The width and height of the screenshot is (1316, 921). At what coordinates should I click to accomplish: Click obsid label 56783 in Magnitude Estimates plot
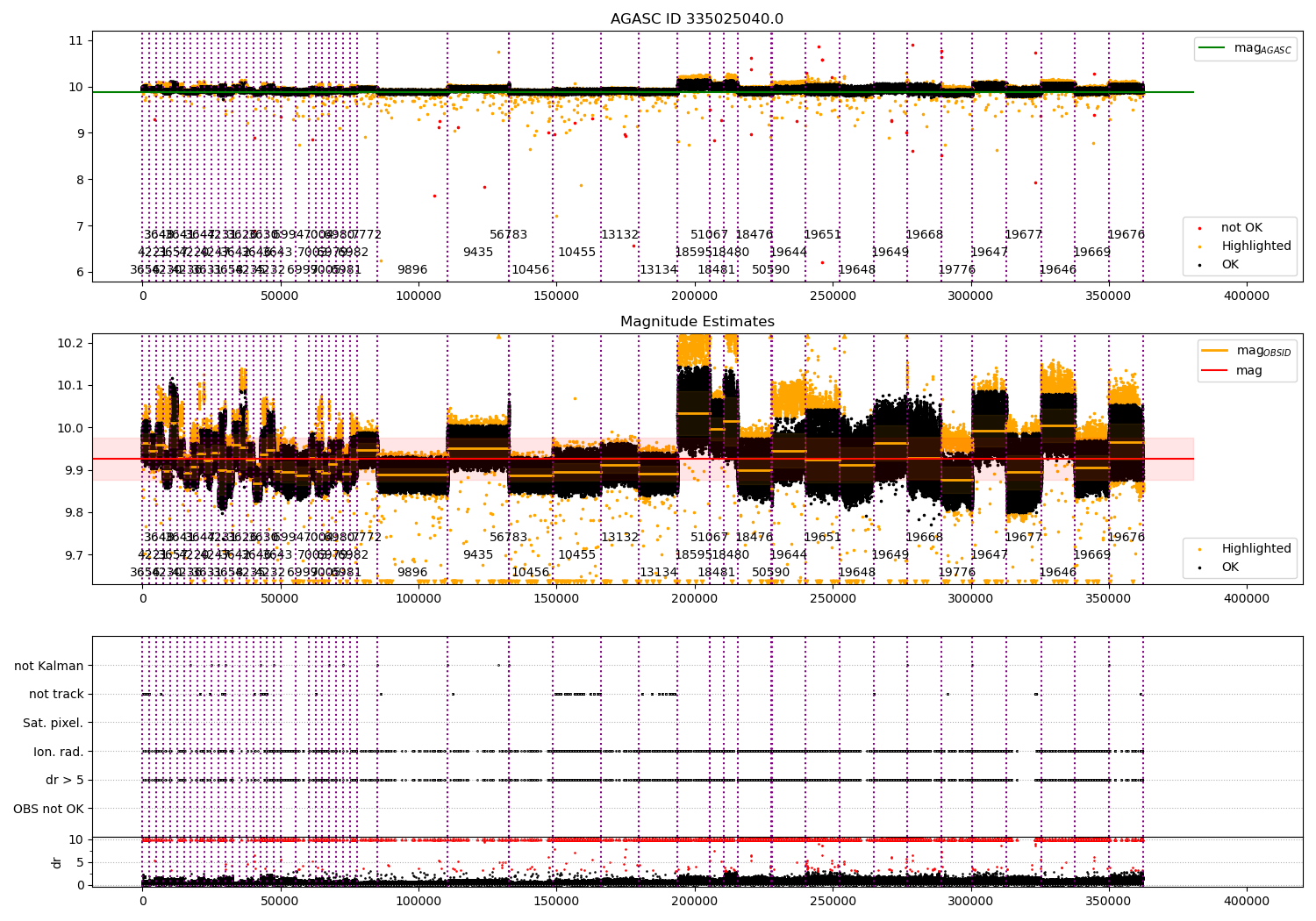(x=509, y=538)
